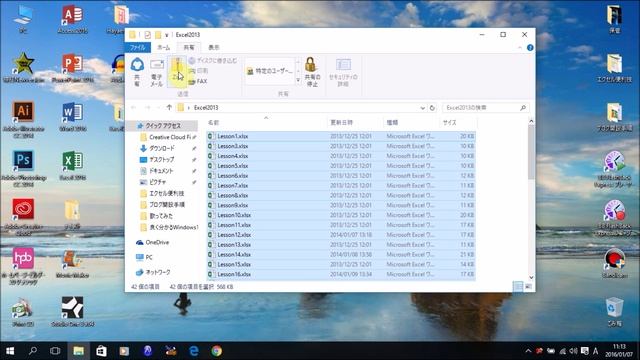Switch to the Share (共有) tab
640x360 pixels.
coord(189,47)
